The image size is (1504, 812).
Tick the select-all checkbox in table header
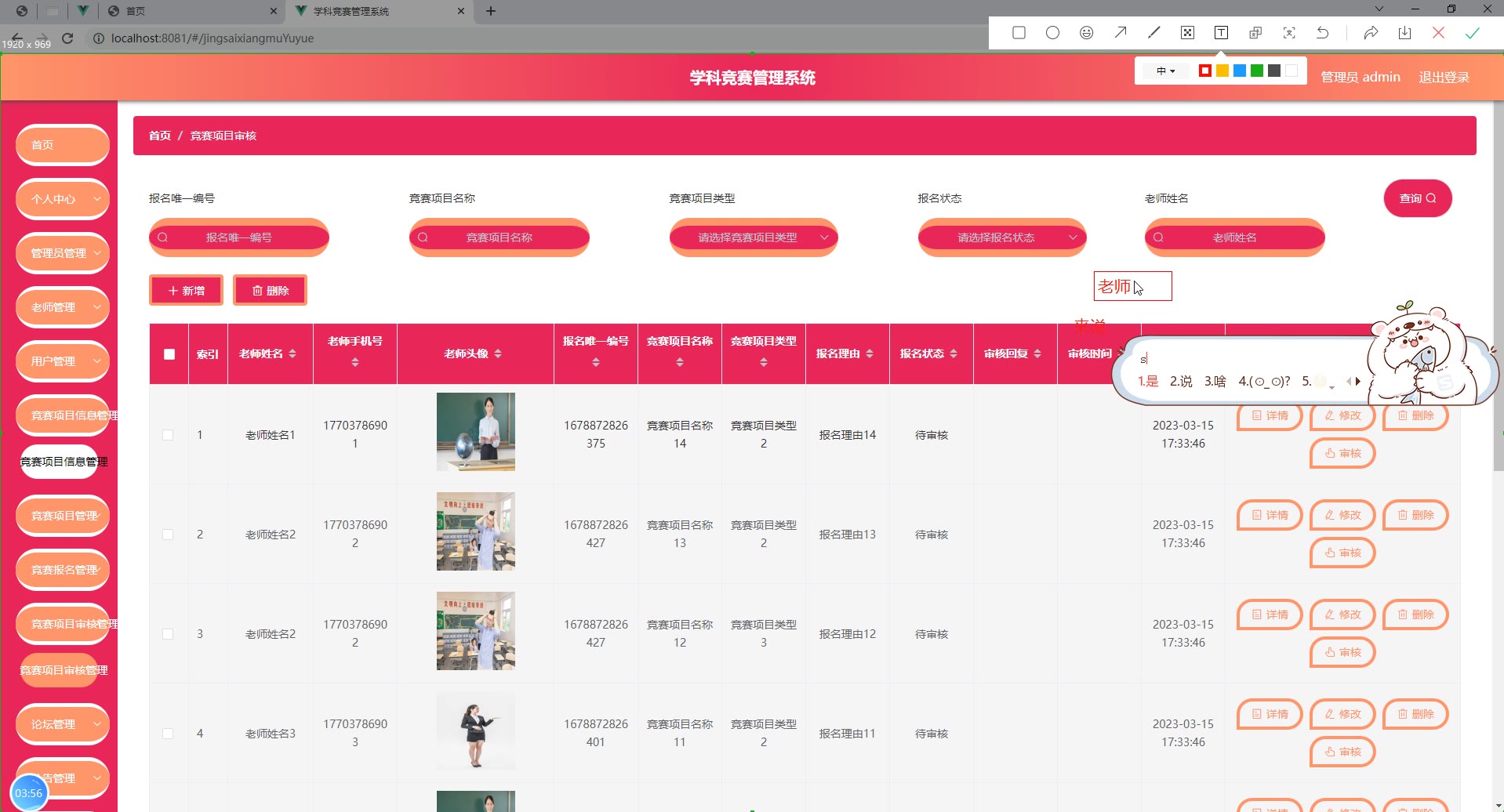click(x=169, y=354)
